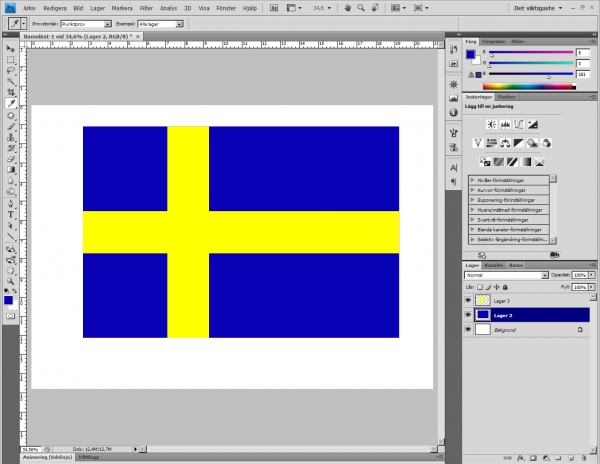The image size is (600, 464).
Task: Open the Det viktigaste workspace dropdown
Action: coord(538,8)
